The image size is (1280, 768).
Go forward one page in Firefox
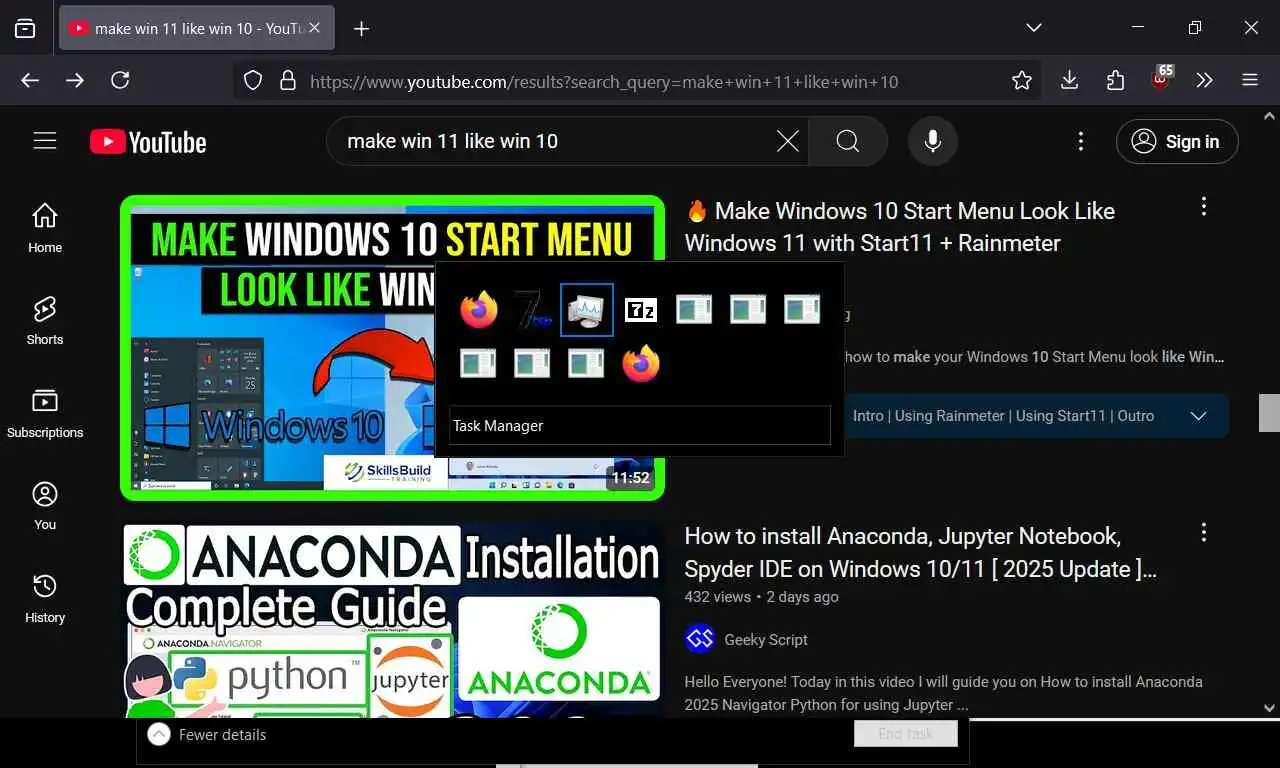(75, 80)
